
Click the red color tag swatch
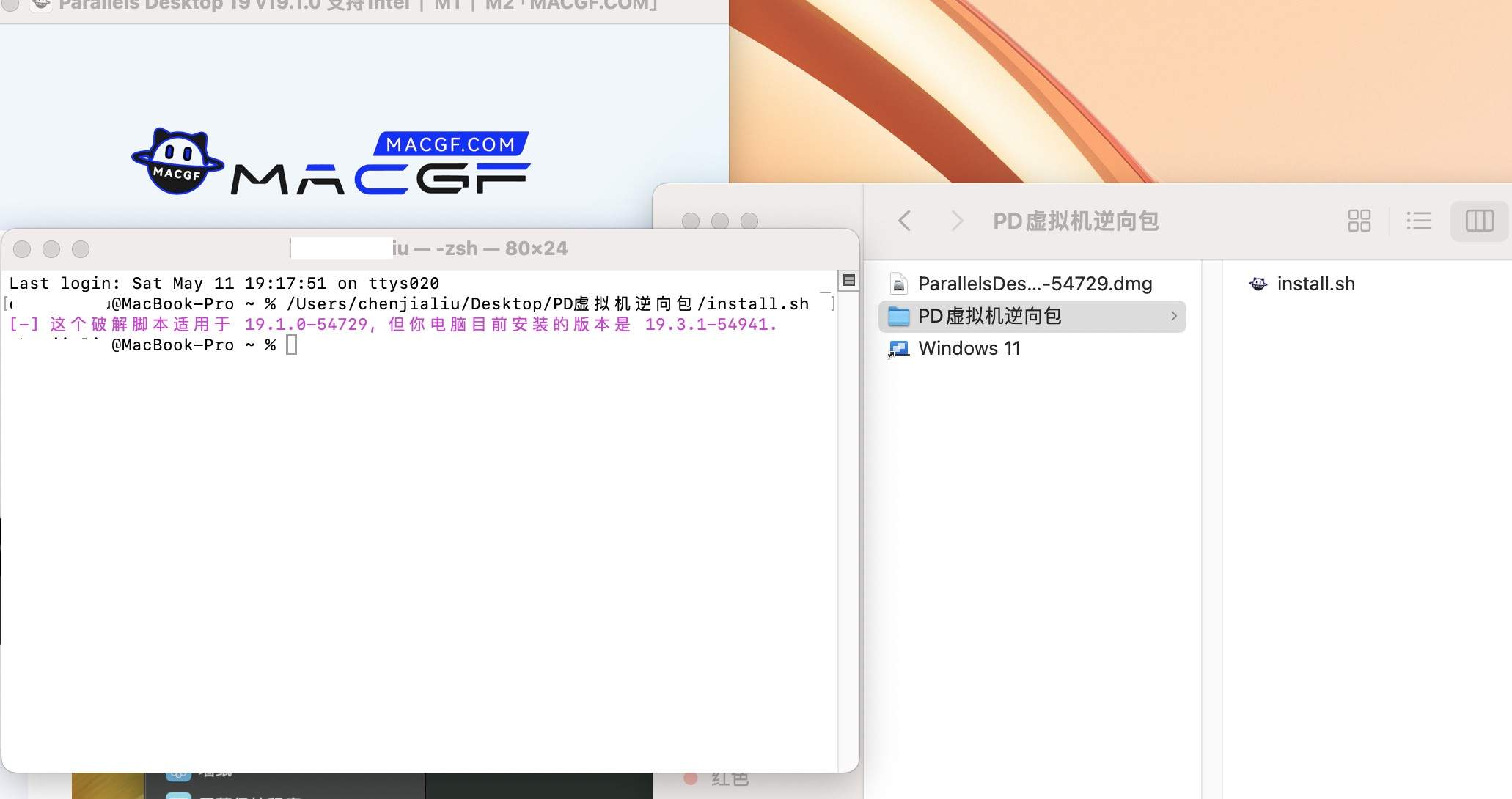point(690,778)
